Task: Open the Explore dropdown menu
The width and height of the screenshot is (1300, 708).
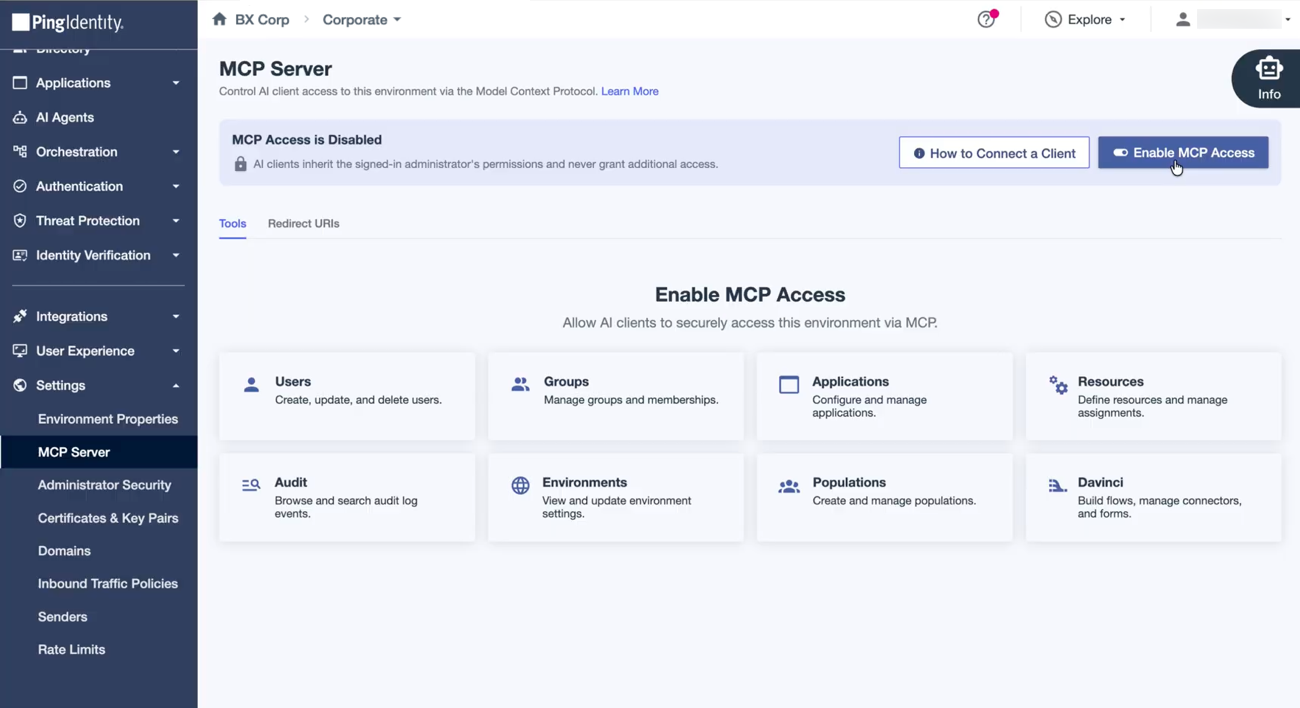Action: pos(1086,20)
